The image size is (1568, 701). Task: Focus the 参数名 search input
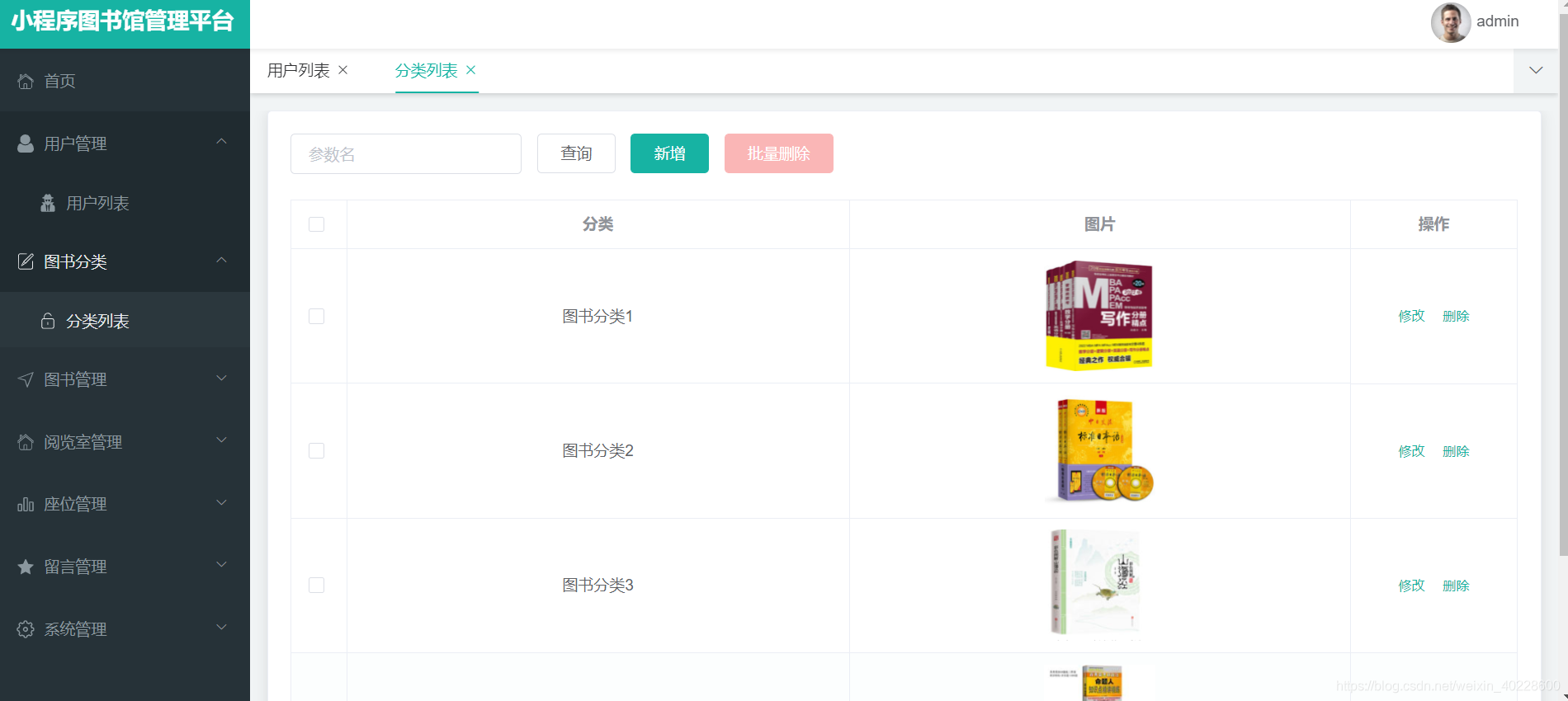(x=406, y=153)
